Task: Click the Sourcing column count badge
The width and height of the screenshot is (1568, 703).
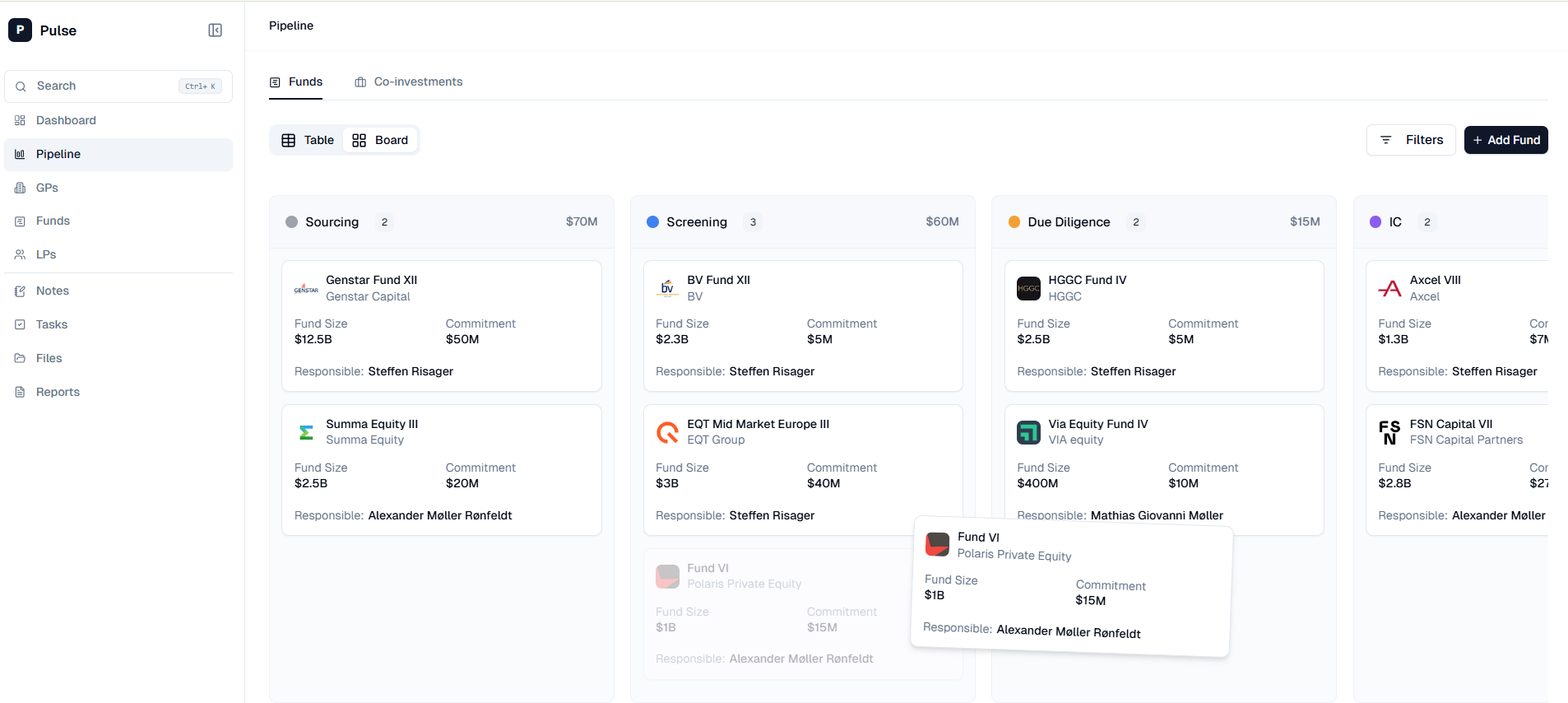Action: point(384,222)
